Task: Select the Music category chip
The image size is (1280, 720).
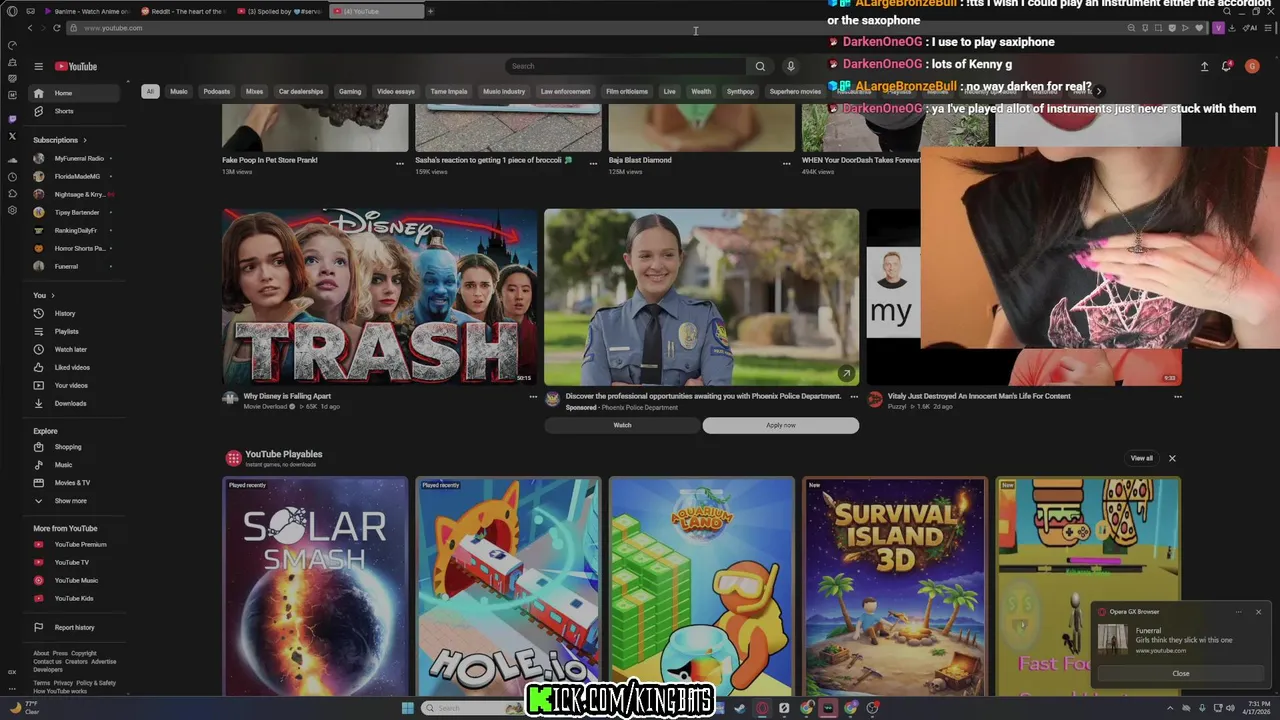Action: click(178, 91)
